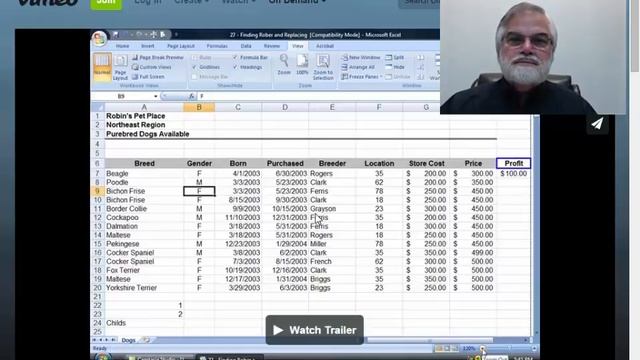Select the Robin's Pet Place title cell
Screen dimensions: 640x360
[144, 116]
